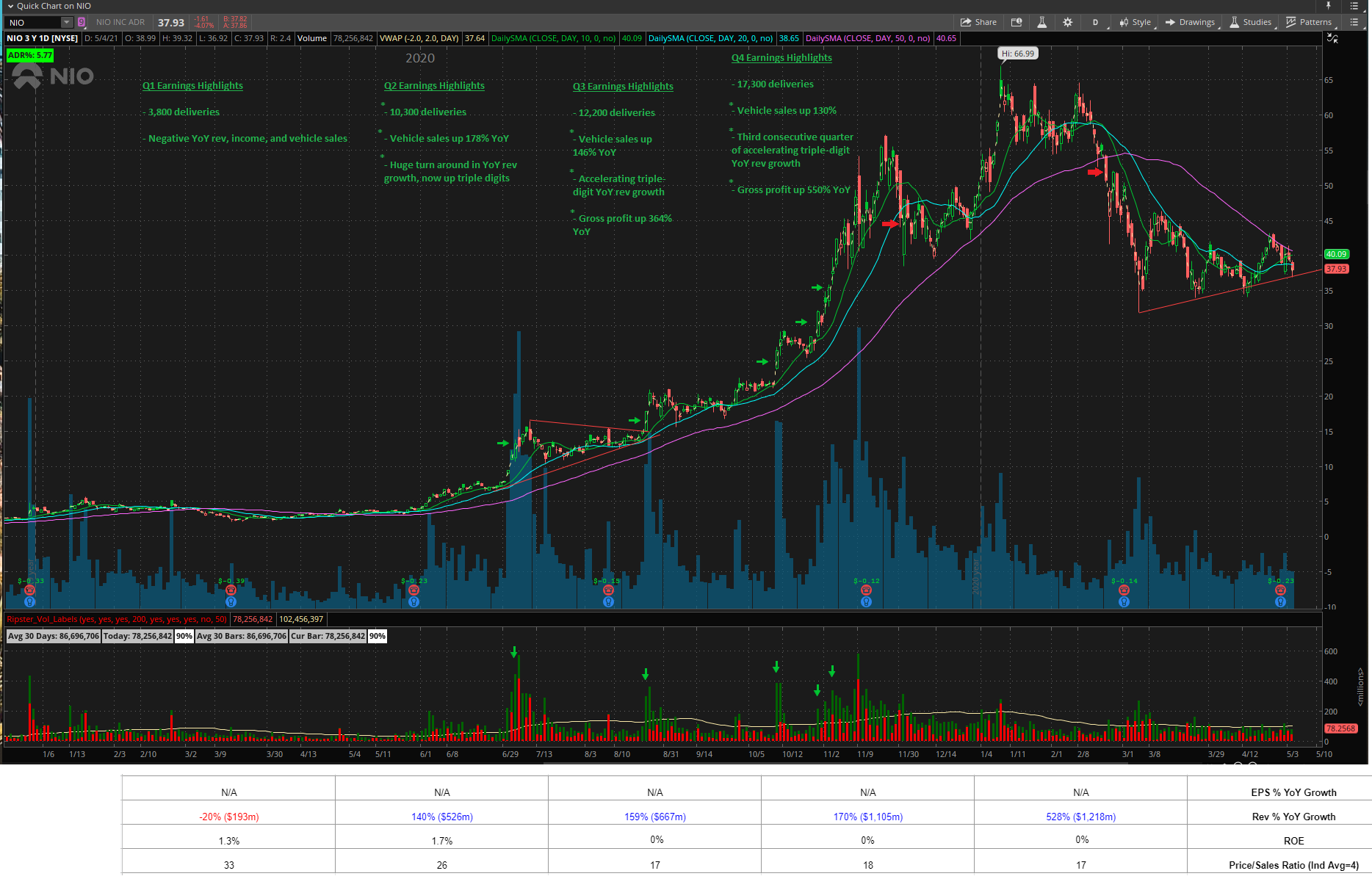This screenshot has width=1372, height=890.
Task: Click the flask Edit Studies icon
Action: pos(1041,22)
